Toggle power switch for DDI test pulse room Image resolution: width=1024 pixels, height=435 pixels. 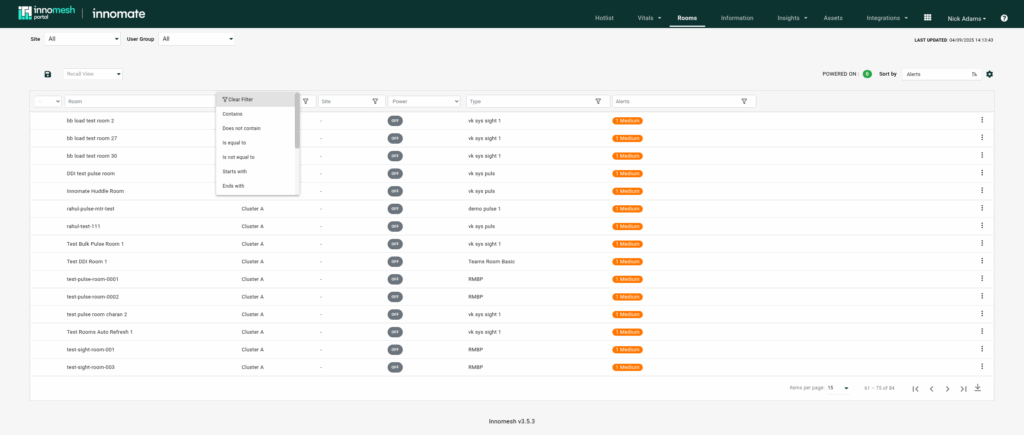[395, 174]
